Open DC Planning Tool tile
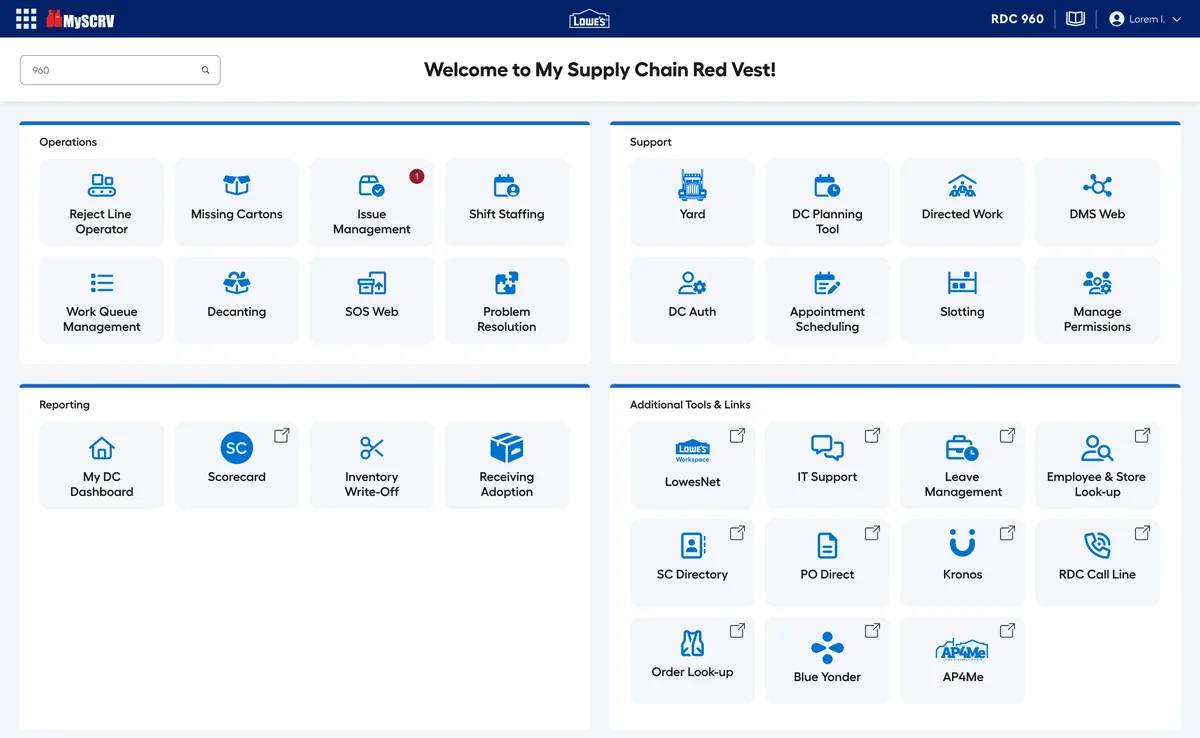 coord(827,203)
